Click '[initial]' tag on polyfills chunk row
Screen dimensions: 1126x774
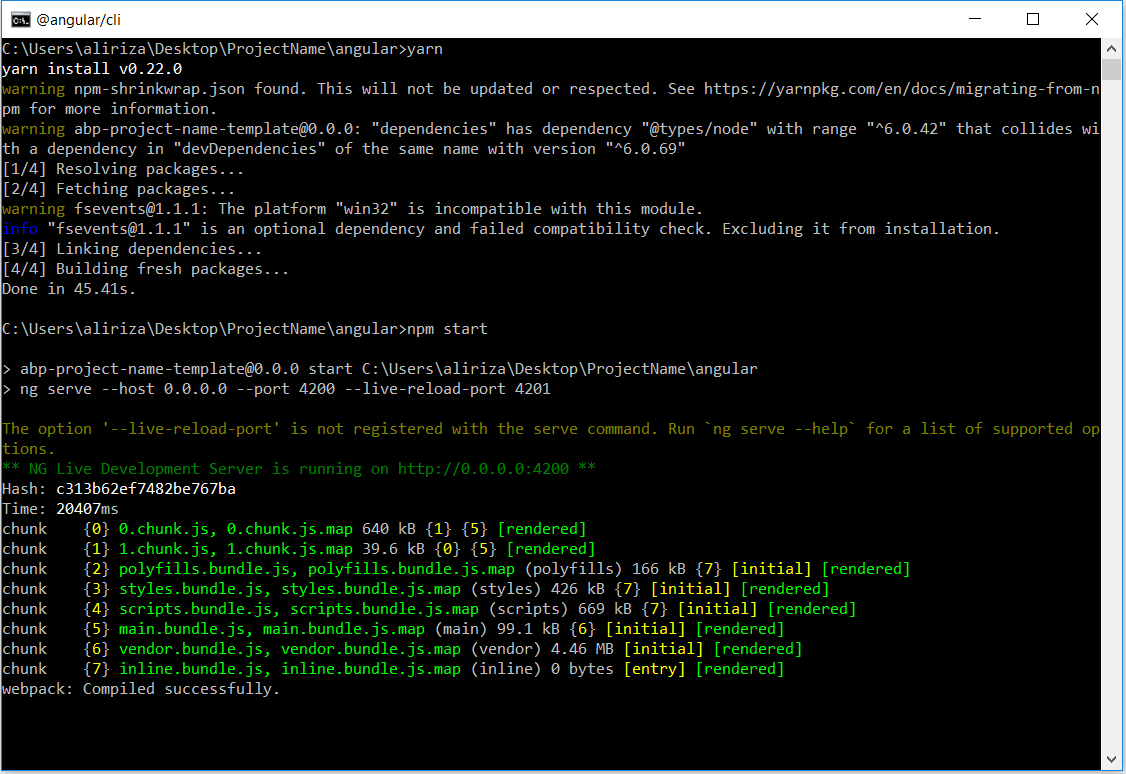coord(771,569)
